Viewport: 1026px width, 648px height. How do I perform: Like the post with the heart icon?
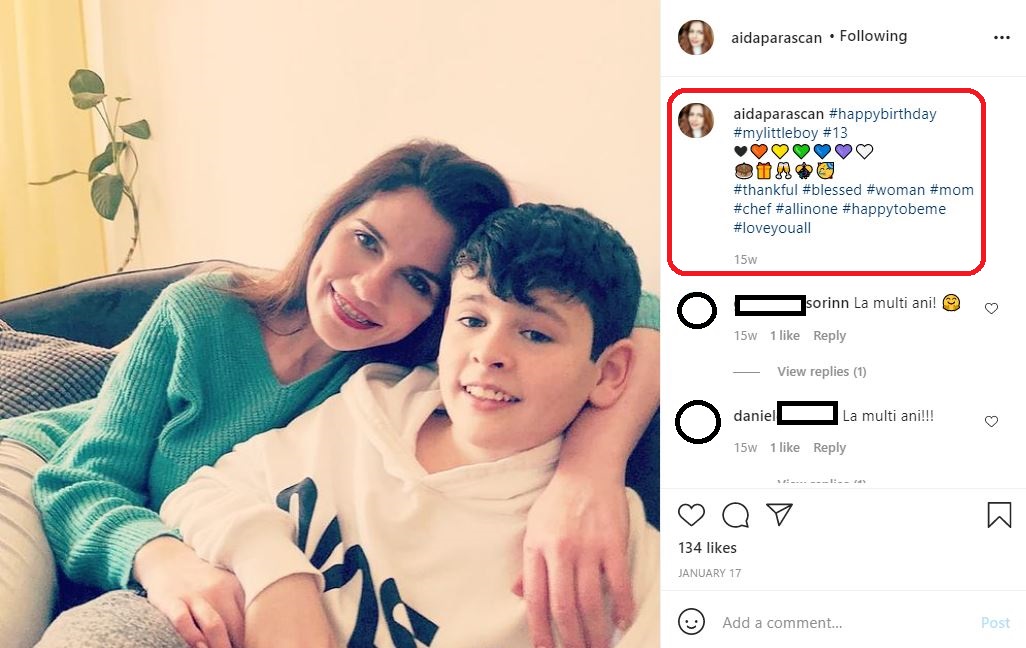point(691,515)
